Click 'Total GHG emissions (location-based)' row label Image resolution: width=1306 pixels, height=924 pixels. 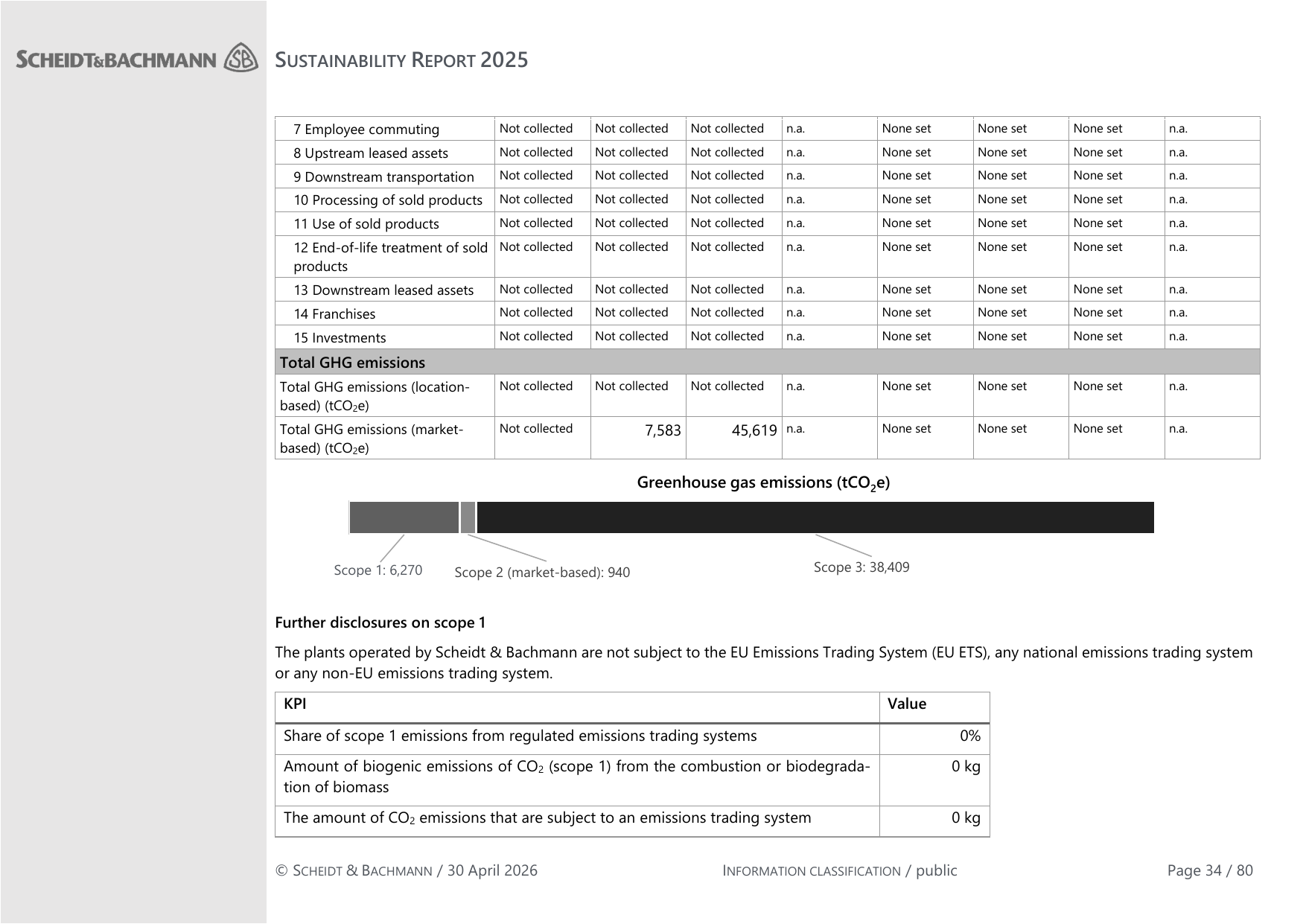pos(375,396)
